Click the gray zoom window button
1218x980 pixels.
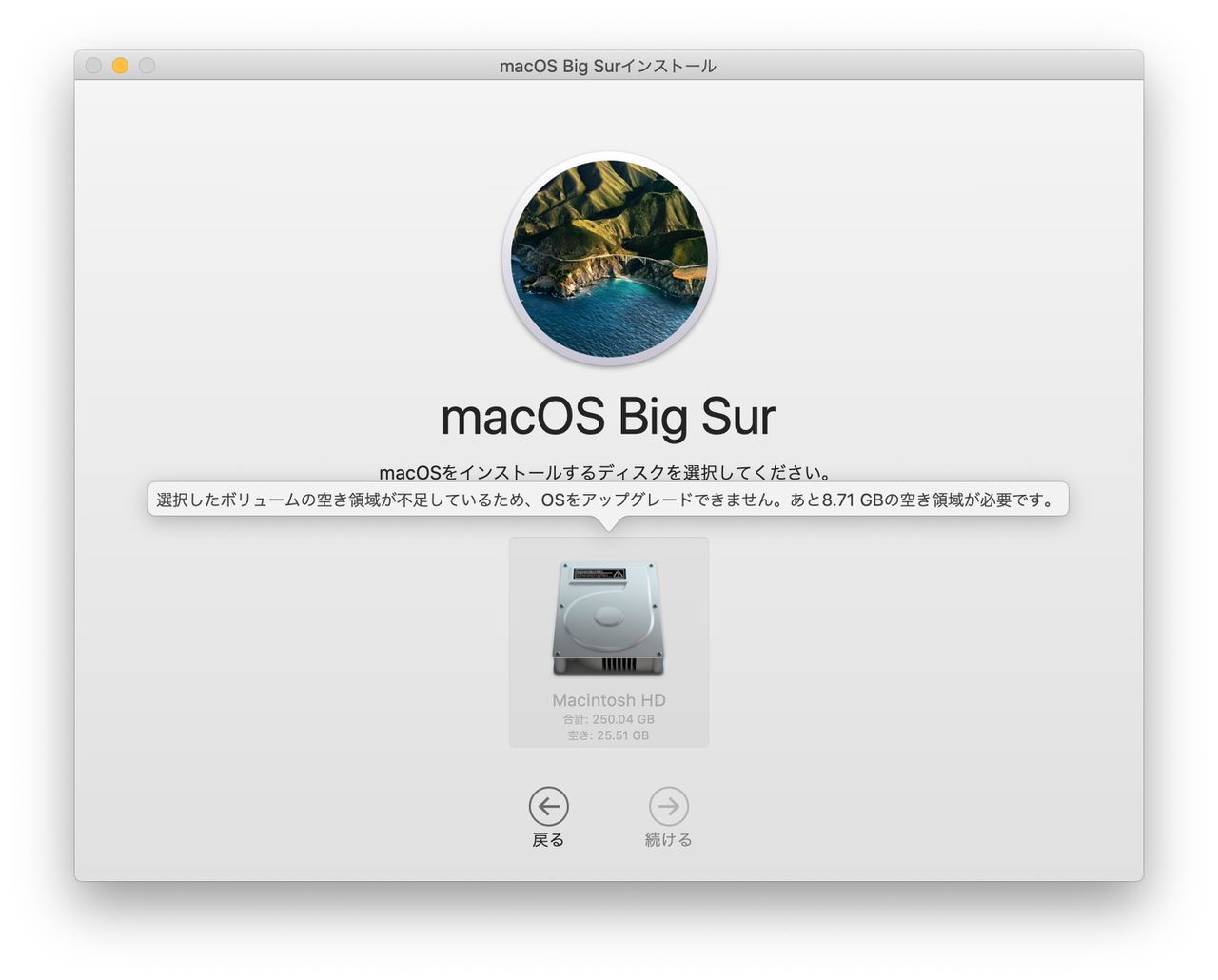(147, 66)
